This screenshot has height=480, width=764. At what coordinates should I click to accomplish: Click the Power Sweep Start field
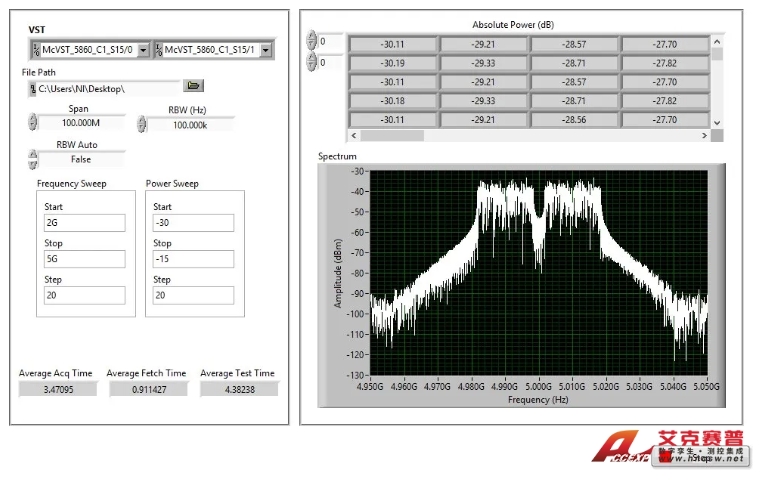193,223
